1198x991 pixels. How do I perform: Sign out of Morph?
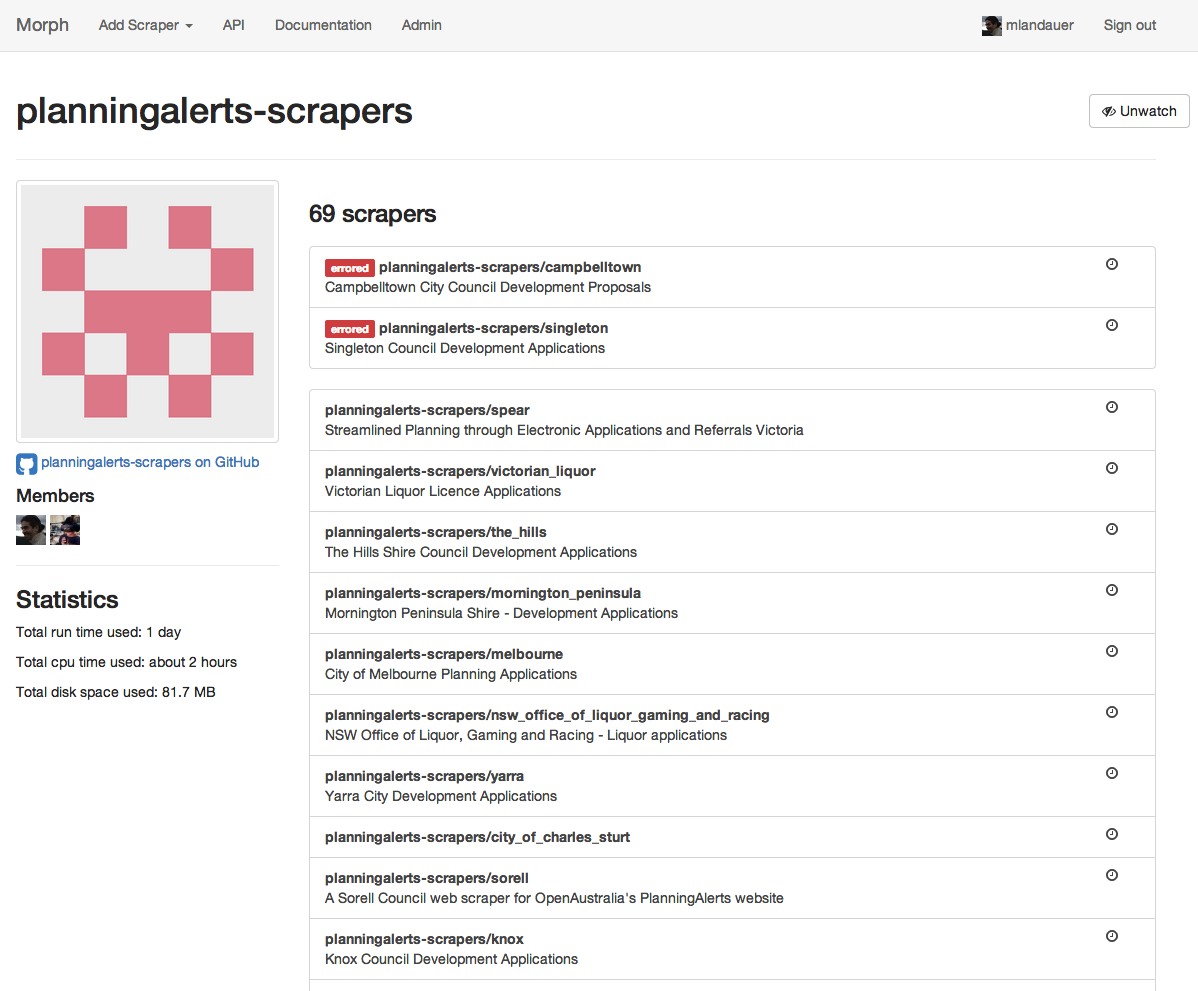point(1130,25)
